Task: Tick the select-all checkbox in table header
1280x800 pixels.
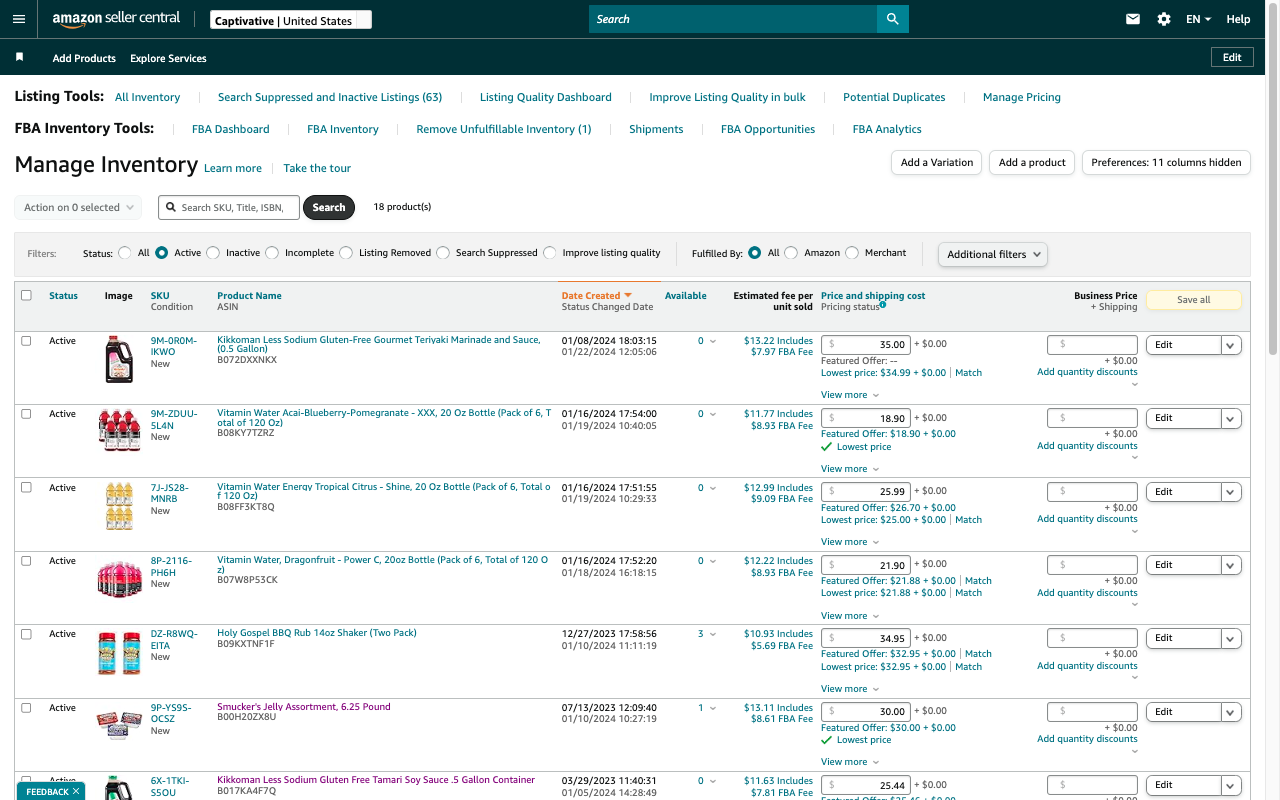Action: (26, 295)
